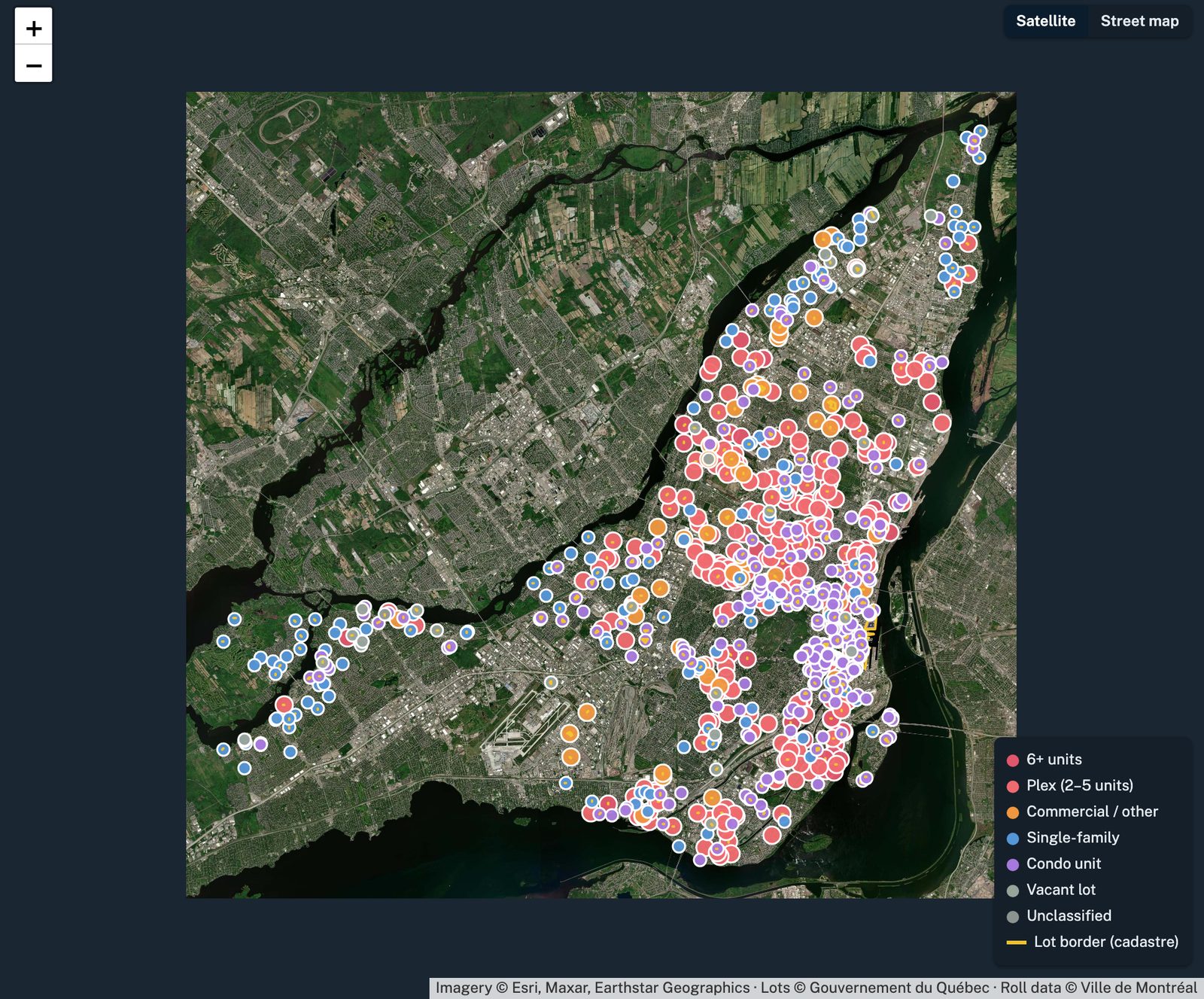This screenshot has width=1204, height=999.
Task: Click the 6+ units legend dot
Action: (x=1013, y=760)
